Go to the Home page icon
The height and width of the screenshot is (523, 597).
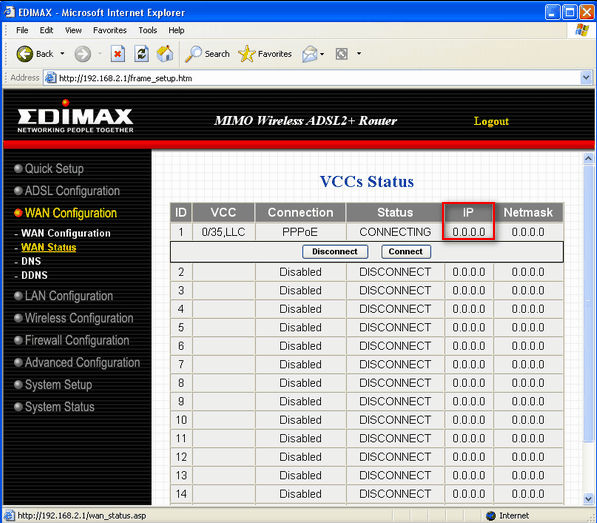click(x=165, y=54)
